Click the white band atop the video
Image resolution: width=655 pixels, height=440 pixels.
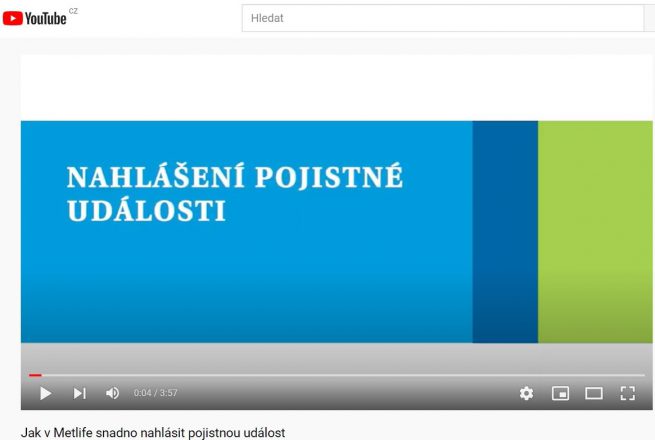pos(336,88)
